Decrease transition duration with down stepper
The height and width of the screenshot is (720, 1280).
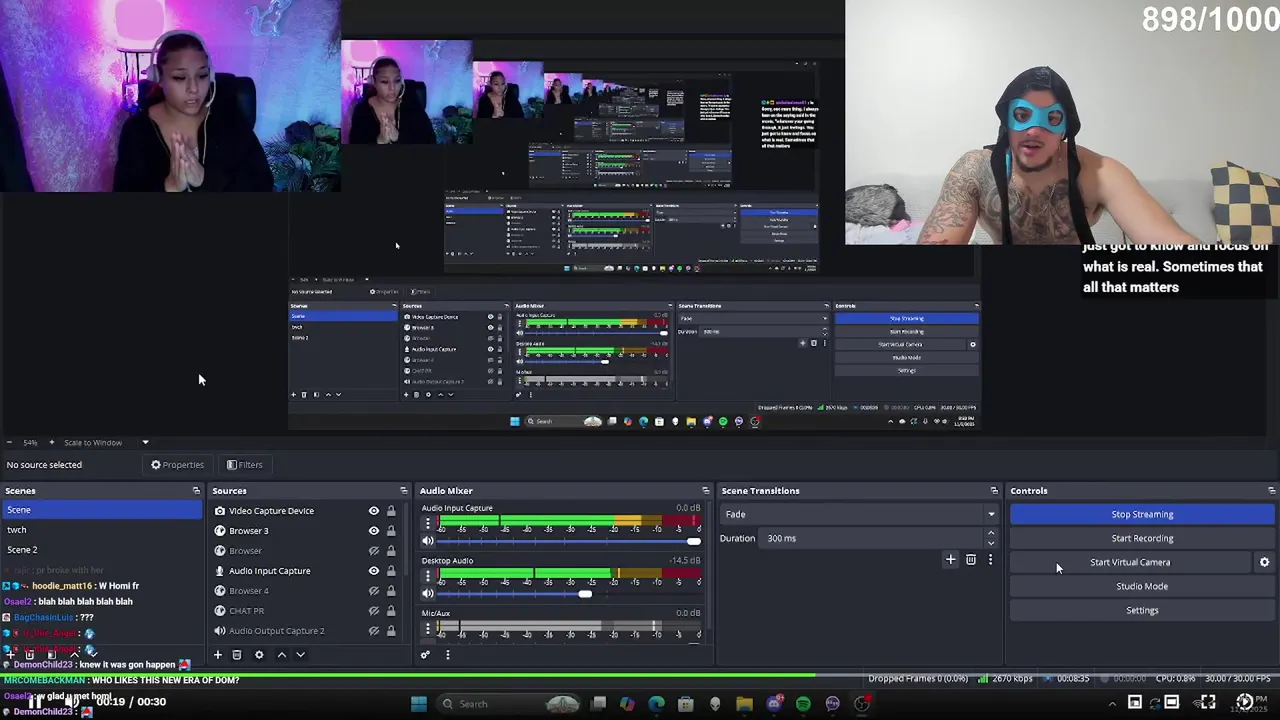[x=991, y=543]
